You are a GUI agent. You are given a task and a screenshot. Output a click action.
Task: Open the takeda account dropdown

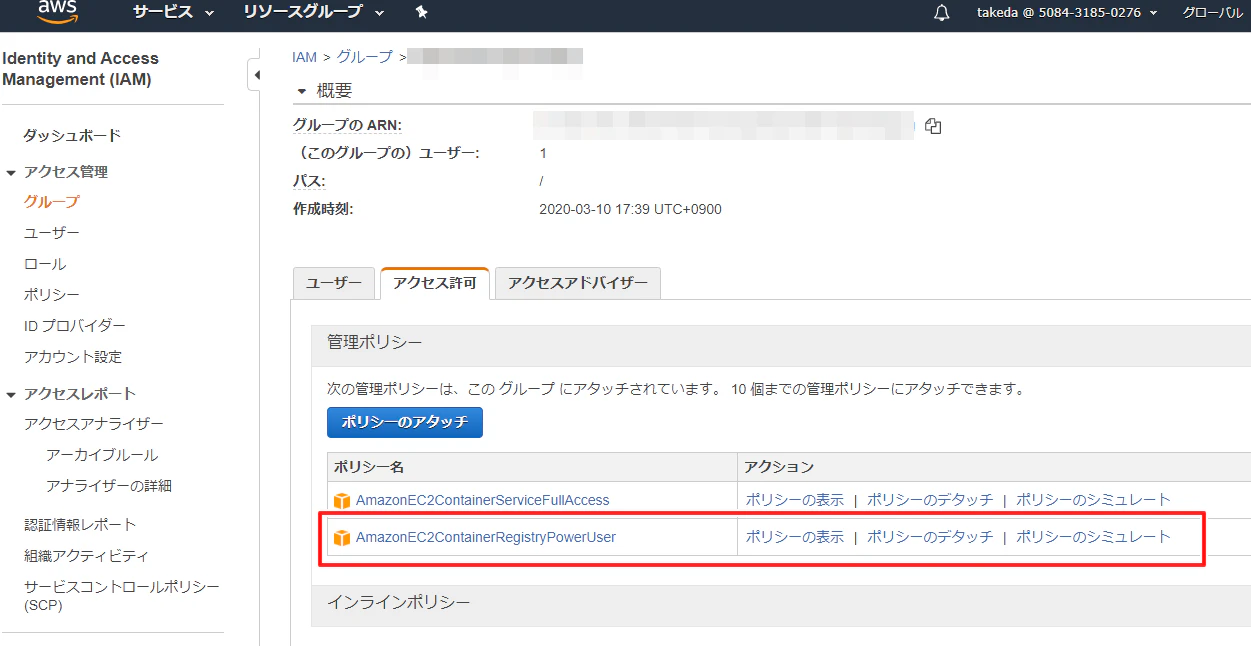[1067, 12]
